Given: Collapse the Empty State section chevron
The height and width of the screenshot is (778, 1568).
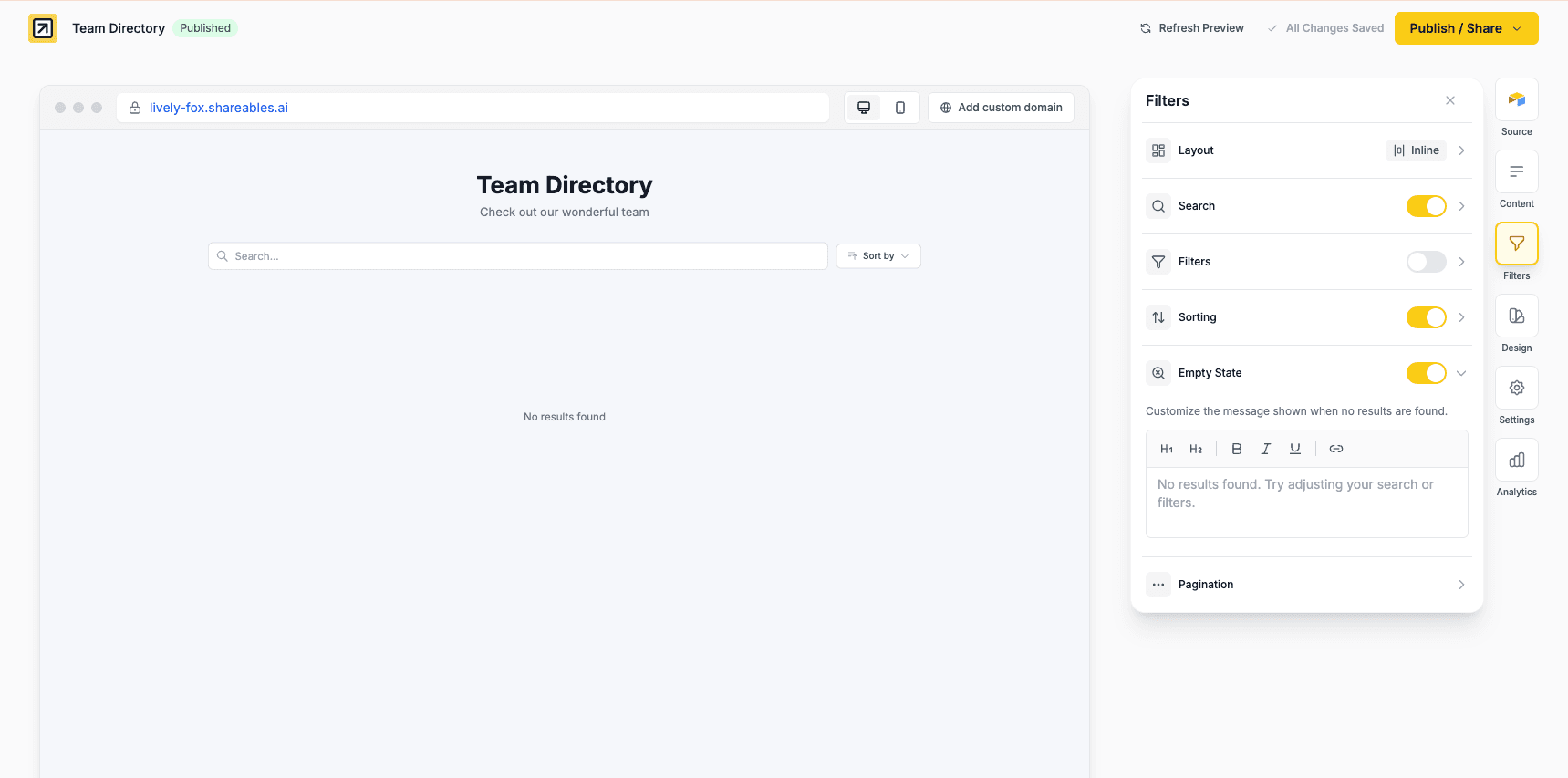Looking at the screenshot, I should coord(1460,373).
